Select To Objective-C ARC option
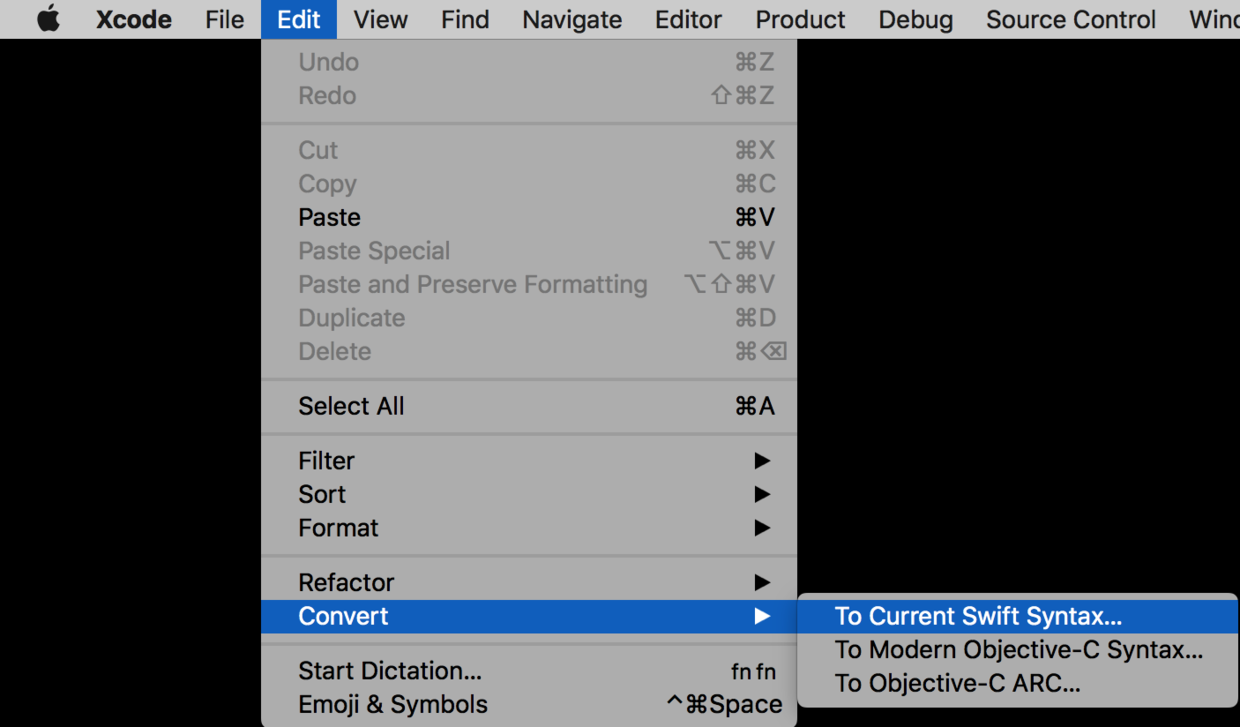This screenshot has height=727, width=1240. click(957, 684)
